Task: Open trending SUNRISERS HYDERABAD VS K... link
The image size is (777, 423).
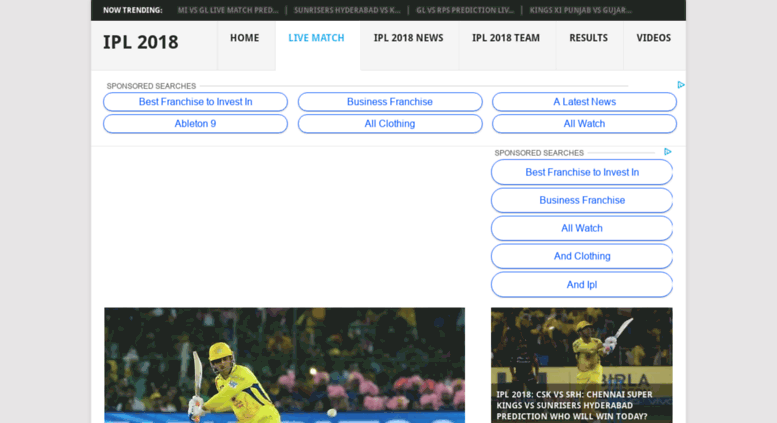Action: click(347, 10)
